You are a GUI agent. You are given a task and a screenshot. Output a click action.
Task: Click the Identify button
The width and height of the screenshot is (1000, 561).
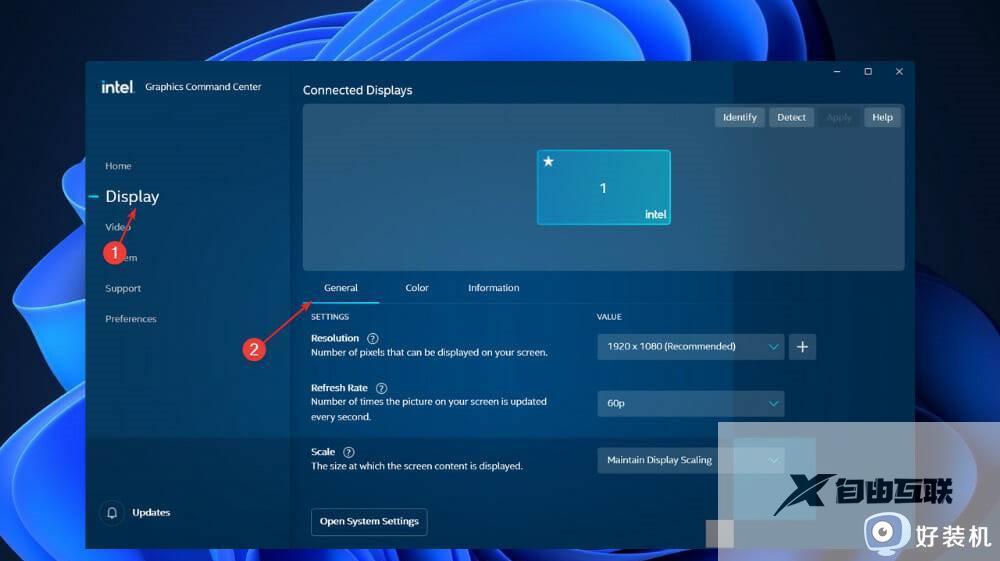tap(739, 117)
